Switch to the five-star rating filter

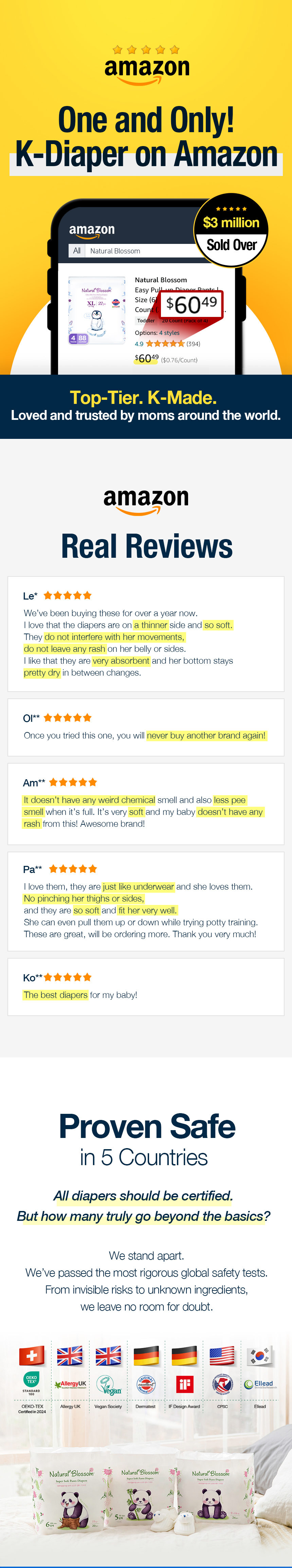click(x=166, y=344)
